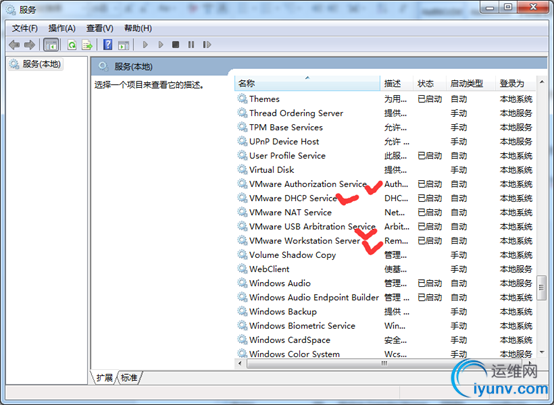Open the 操作(A) menu
The height and width of the screenshot is (405, 554).
pyautogui.click(x=62, y=28)
